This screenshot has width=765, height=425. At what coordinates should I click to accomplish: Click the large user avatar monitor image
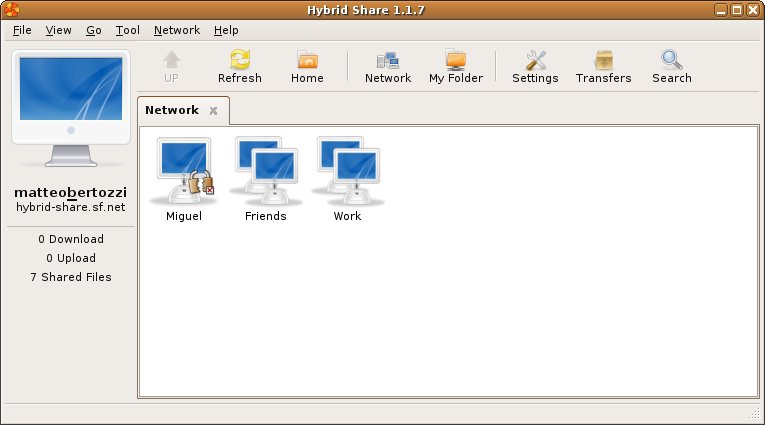click(70, 108)
